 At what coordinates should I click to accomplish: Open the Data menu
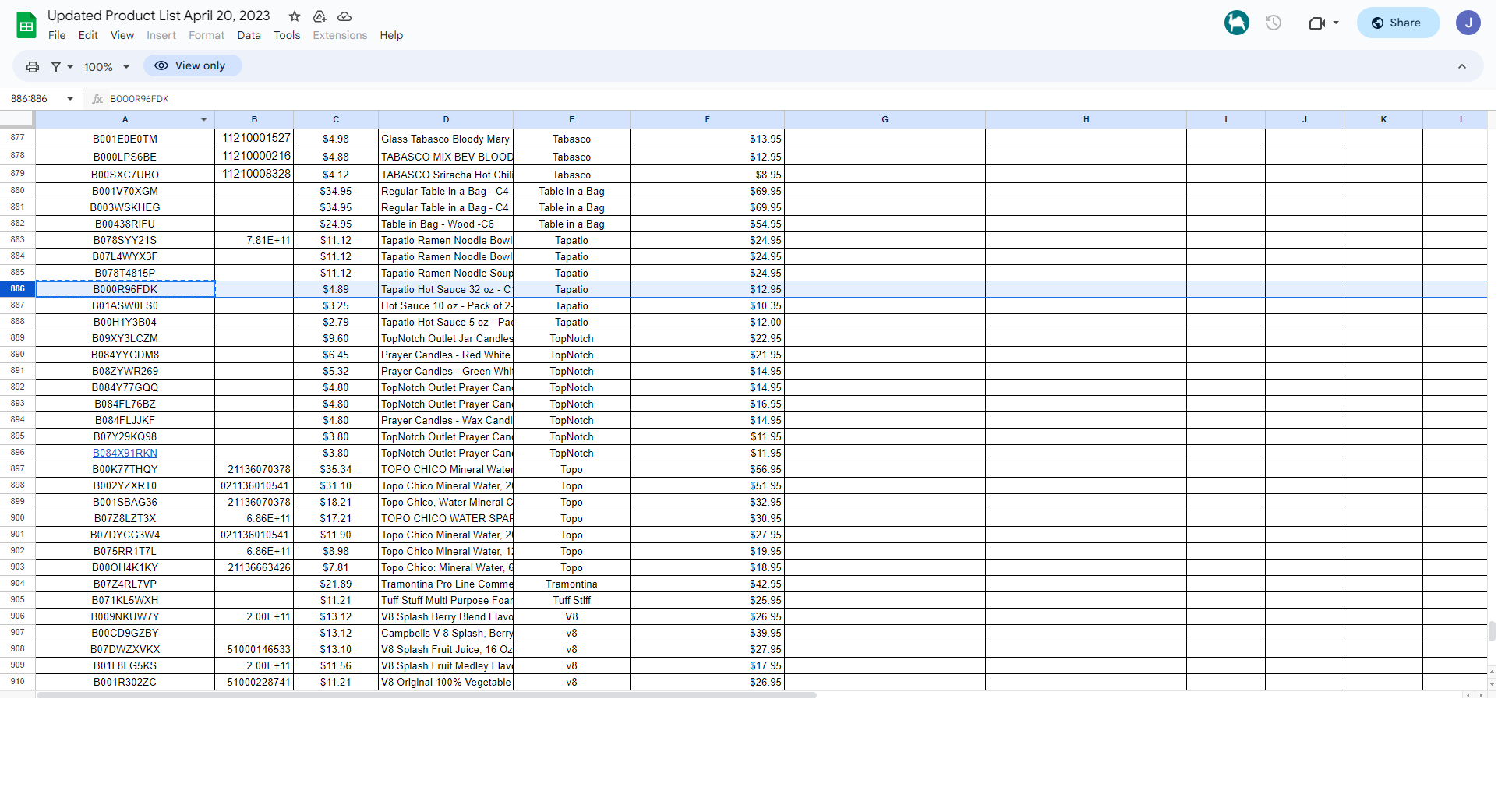pos(249,35)
